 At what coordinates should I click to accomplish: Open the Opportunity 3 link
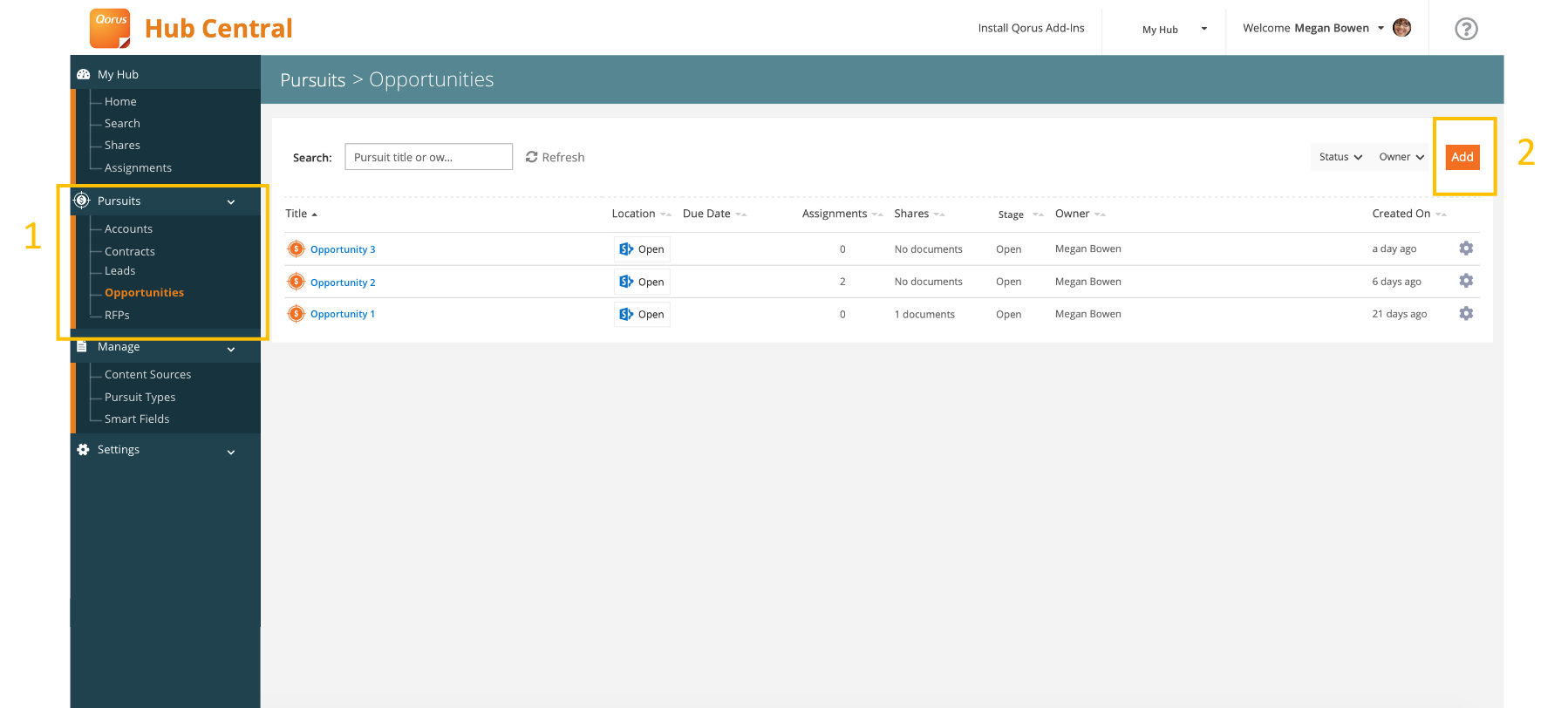[343, 249]
